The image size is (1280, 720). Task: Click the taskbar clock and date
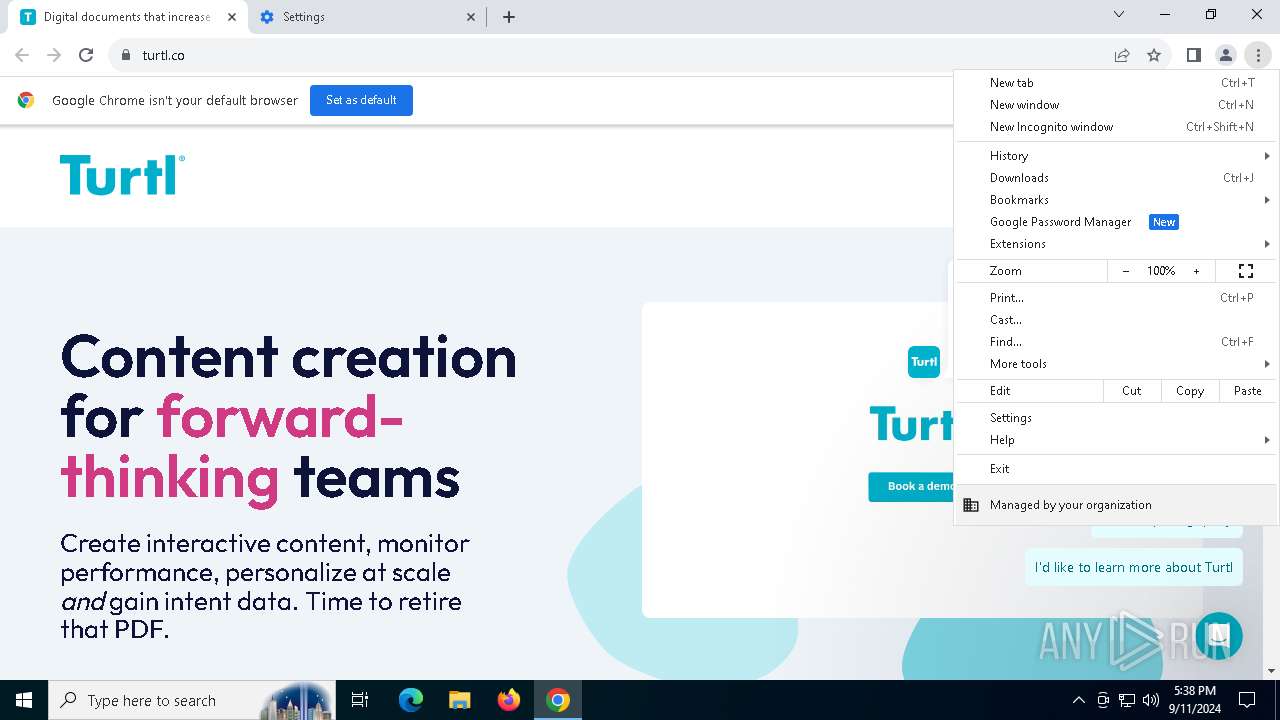(1195, 700)
